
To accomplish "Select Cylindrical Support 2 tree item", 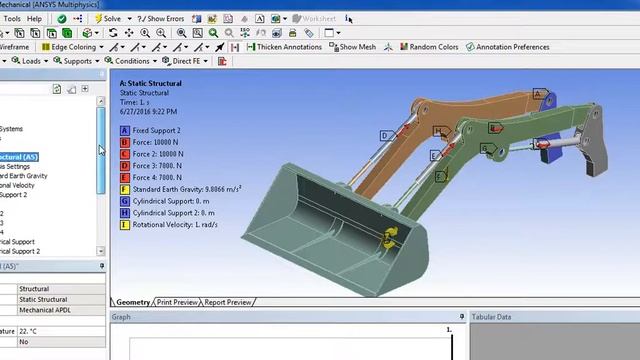I will pyautogui.click(x=20, y=251).
